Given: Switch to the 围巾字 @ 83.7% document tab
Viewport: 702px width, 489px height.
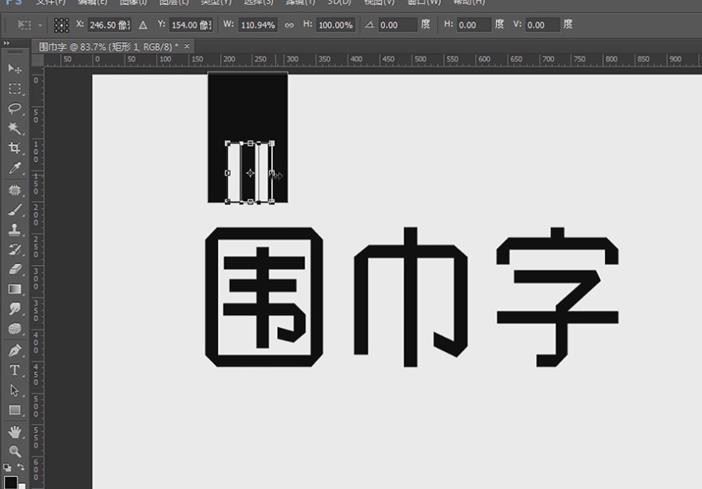Looking at the screenshot, I should tap(108, 47).
